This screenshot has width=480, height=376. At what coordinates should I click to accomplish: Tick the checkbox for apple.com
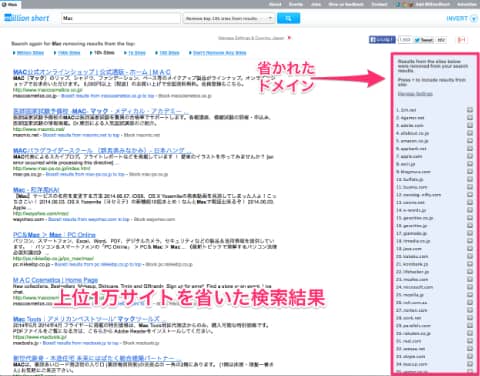(470, 156)
